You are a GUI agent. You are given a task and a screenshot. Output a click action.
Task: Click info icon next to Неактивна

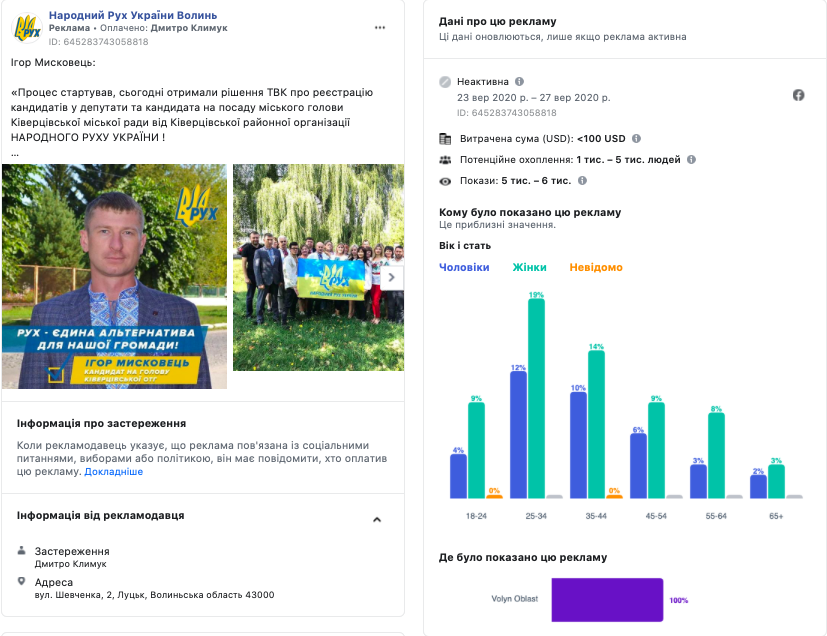pos(519,82)
